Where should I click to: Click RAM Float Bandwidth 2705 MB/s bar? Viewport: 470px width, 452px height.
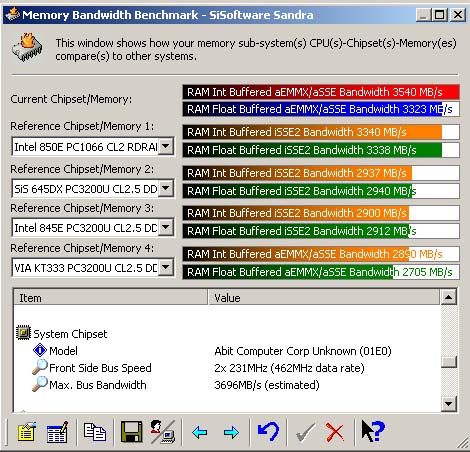coord(321,272)
